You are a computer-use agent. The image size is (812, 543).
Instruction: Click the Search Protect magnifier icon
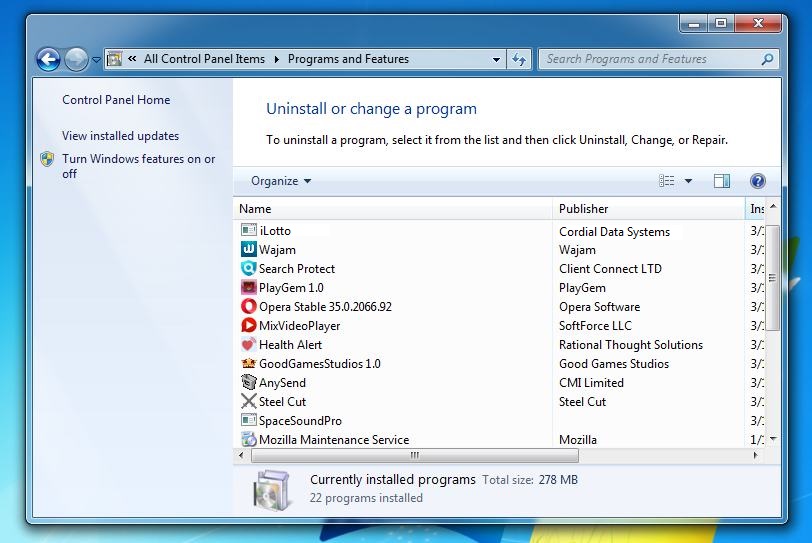click(x=249, y=268)
